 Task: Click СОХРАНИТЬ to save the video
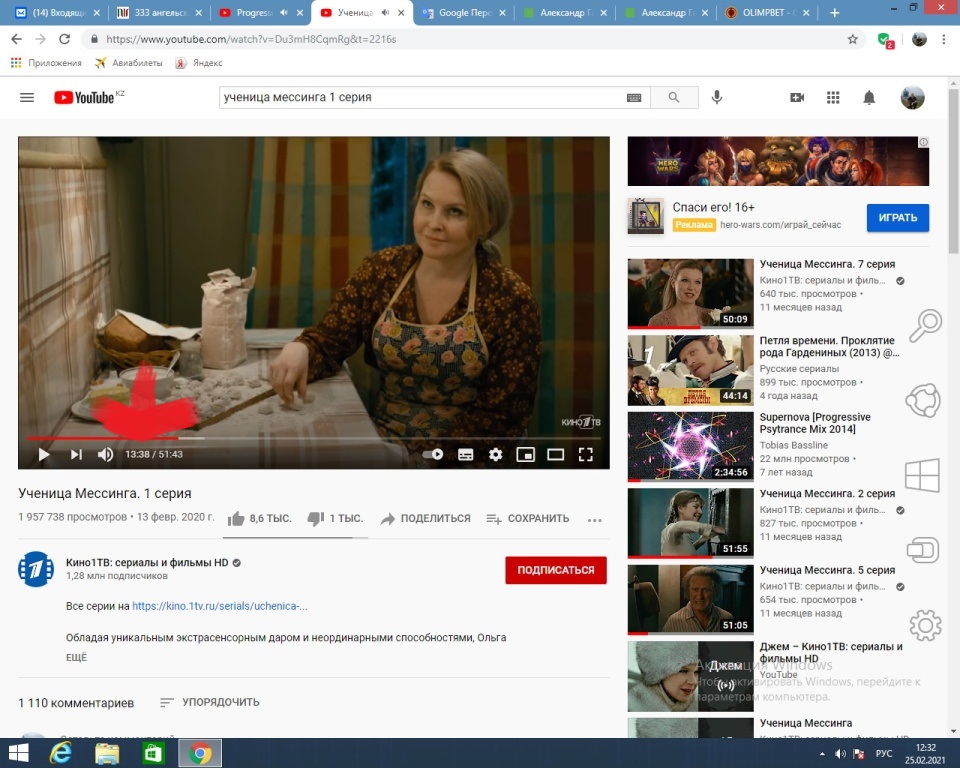528,519
